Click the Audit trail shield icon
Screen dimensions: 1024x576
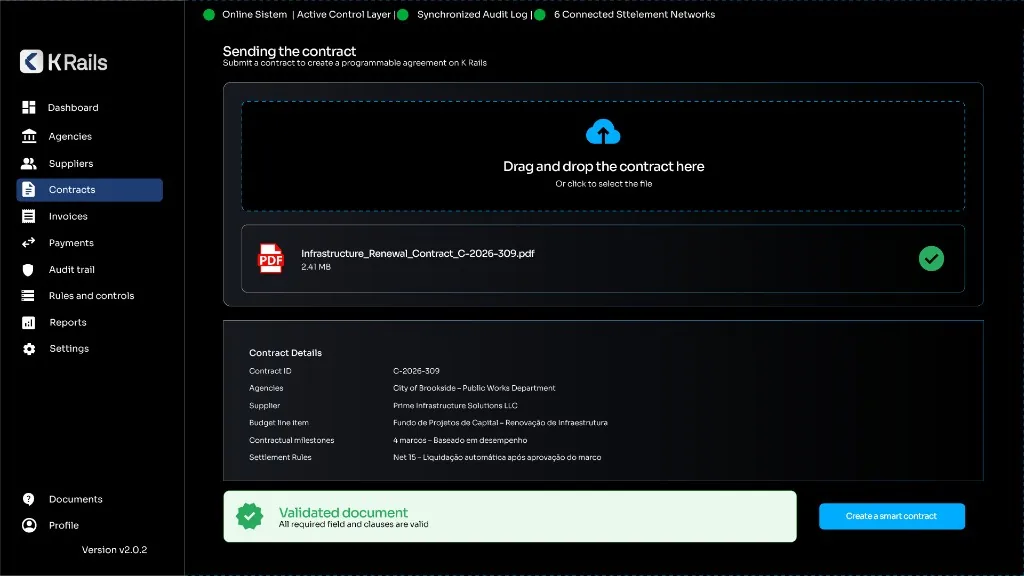click(x=28, y=269)
